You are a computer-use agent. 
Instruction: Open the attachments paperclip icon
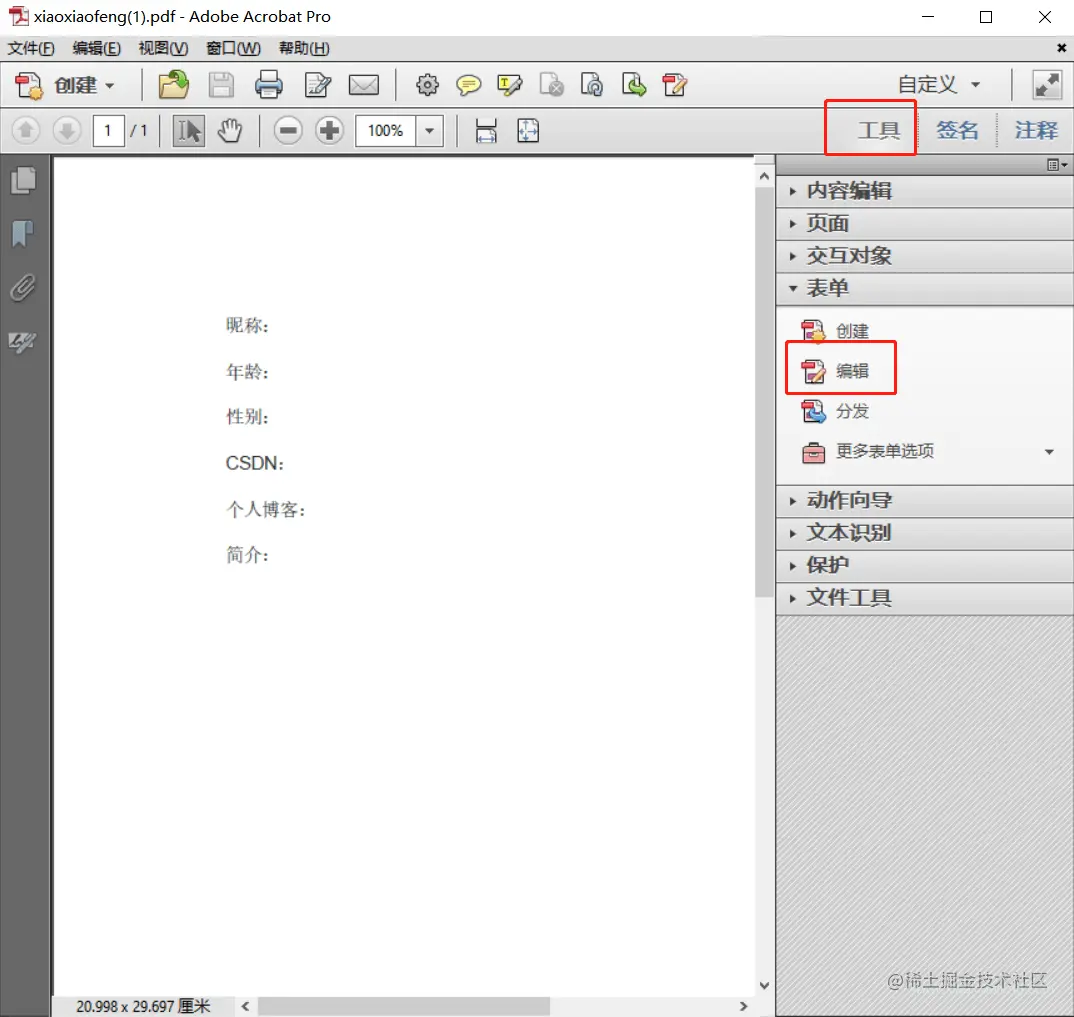(23, 288)
